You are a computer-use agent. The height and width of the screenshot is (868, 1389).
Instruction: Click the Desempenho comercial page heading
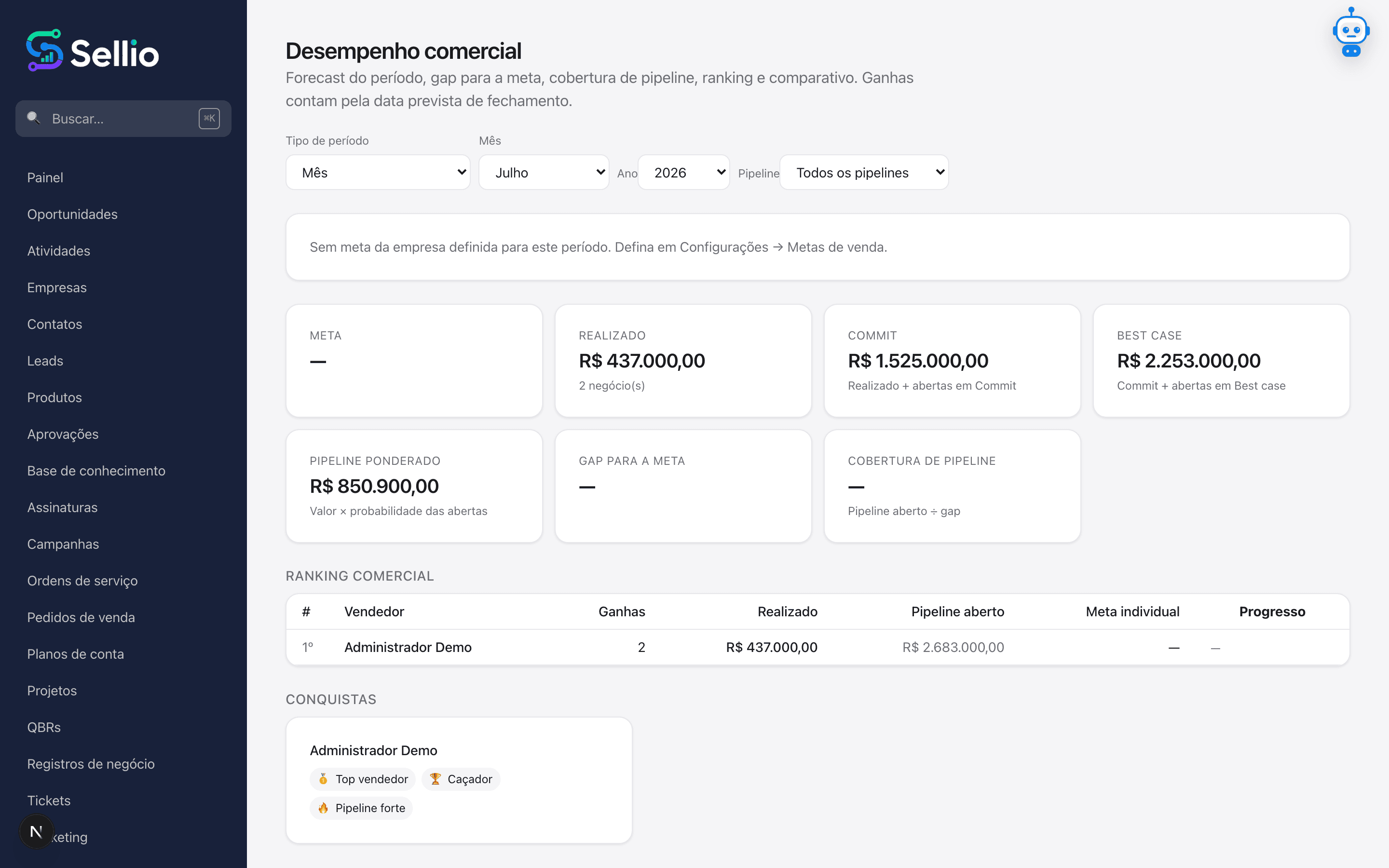point(404,51)
